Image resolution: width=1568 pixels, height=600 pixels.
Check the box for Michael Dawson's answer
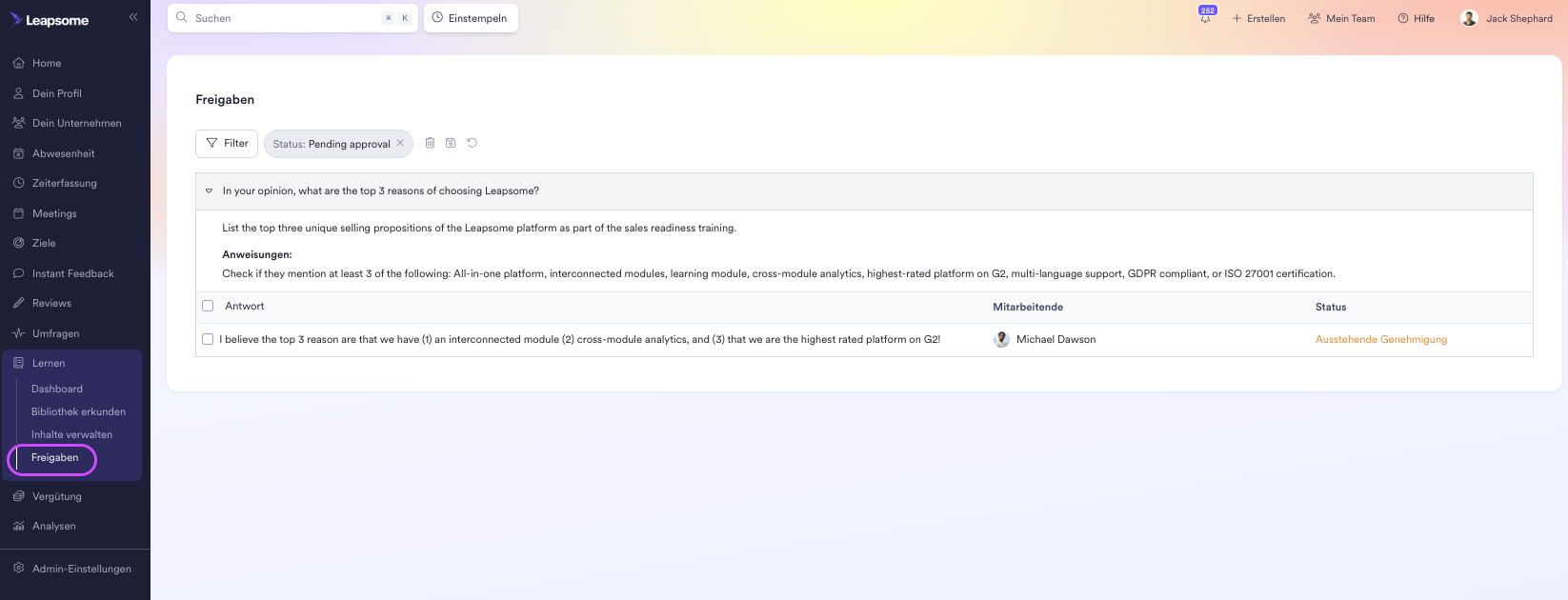[x=208, y=339]
